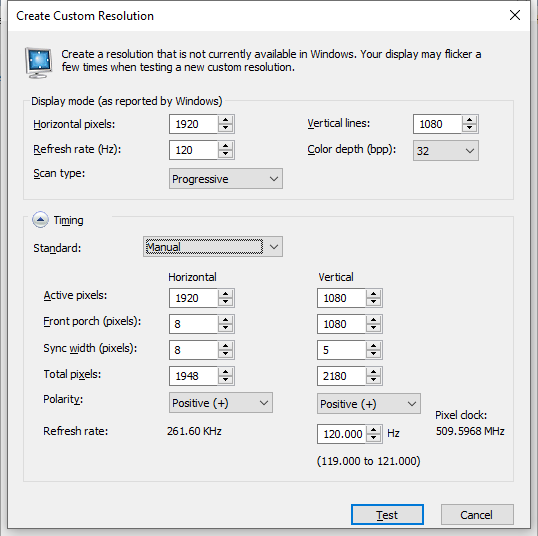Increase vertical Total pixels value
This screenshot has height=536, width=538.
point(373,372)
